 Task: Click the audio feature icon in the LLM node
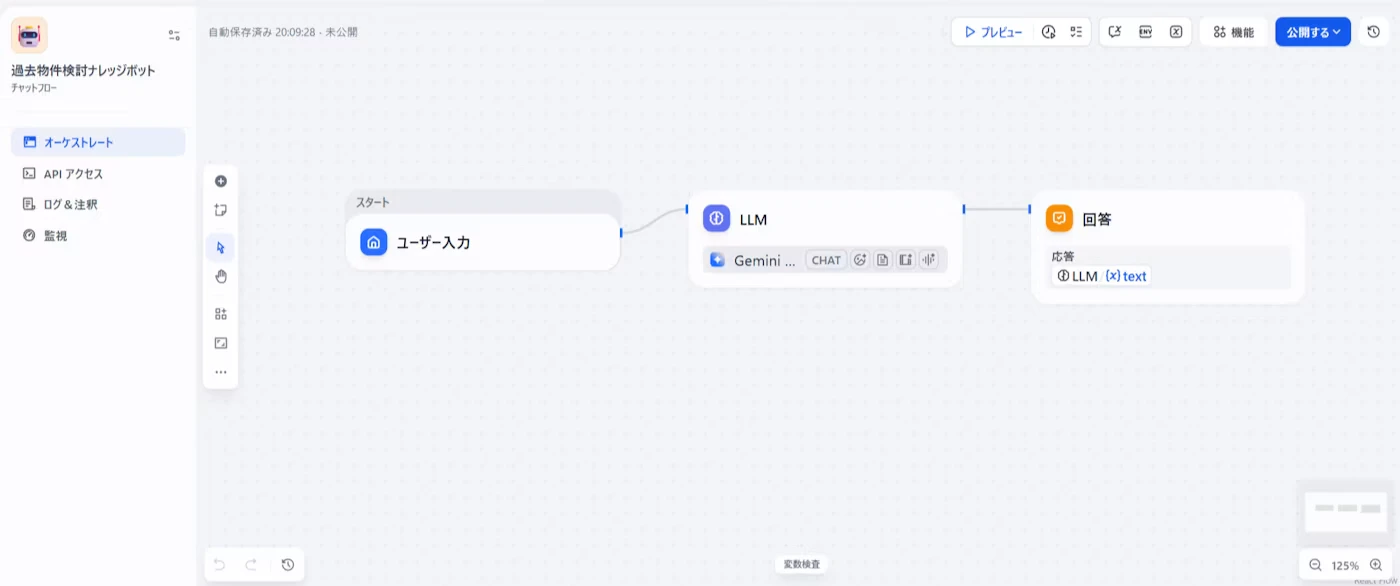pyautogui.click(x=929, y=260)
